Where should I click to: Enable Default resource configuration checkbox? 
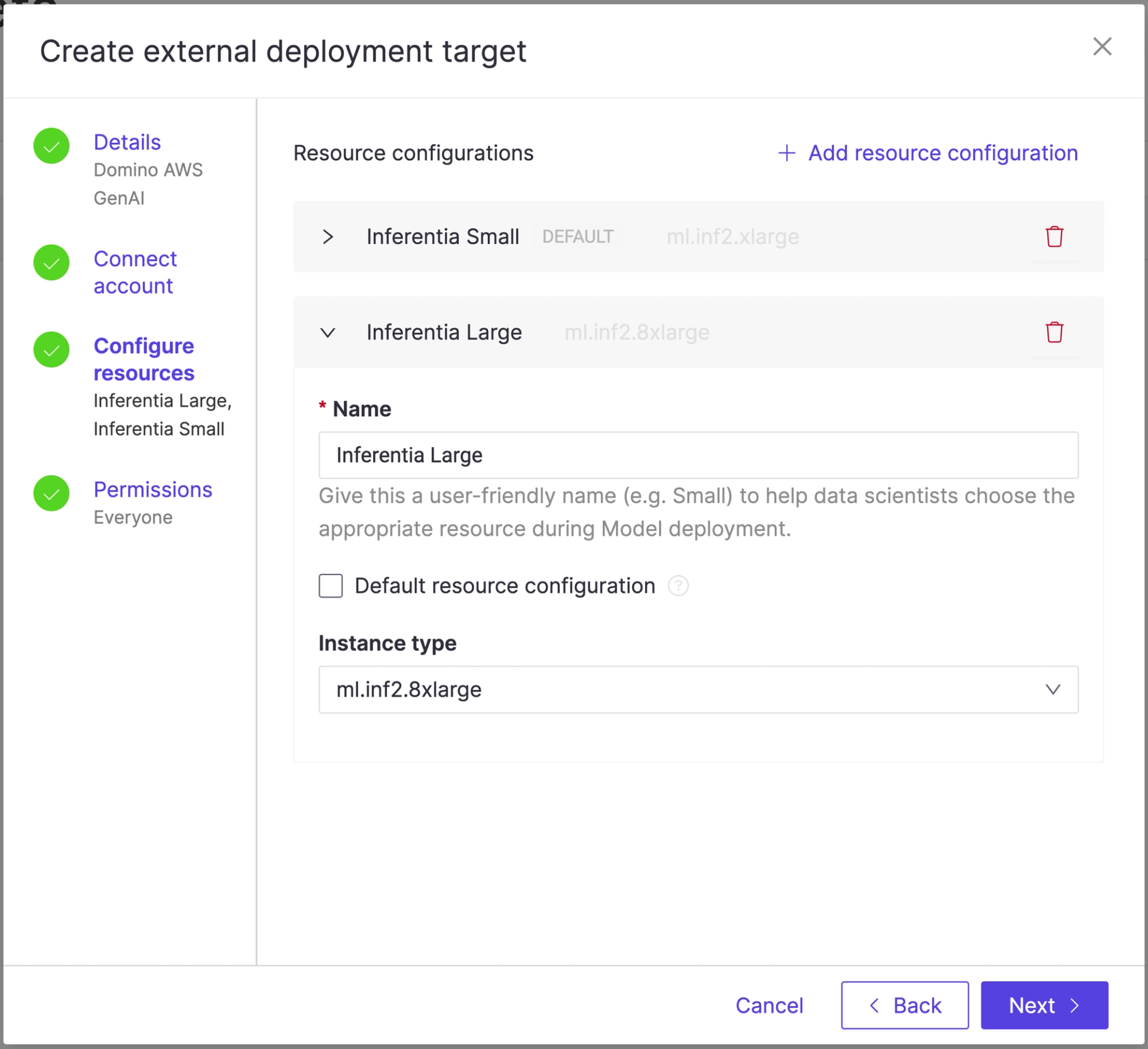coord(331,586)
